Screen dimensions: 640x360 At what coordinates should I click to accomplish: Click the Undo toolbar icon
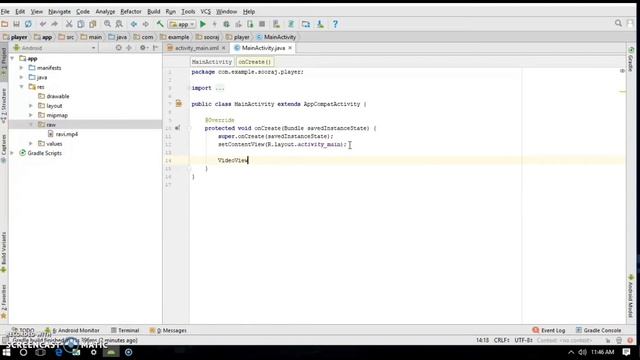[x=43, y=24]
